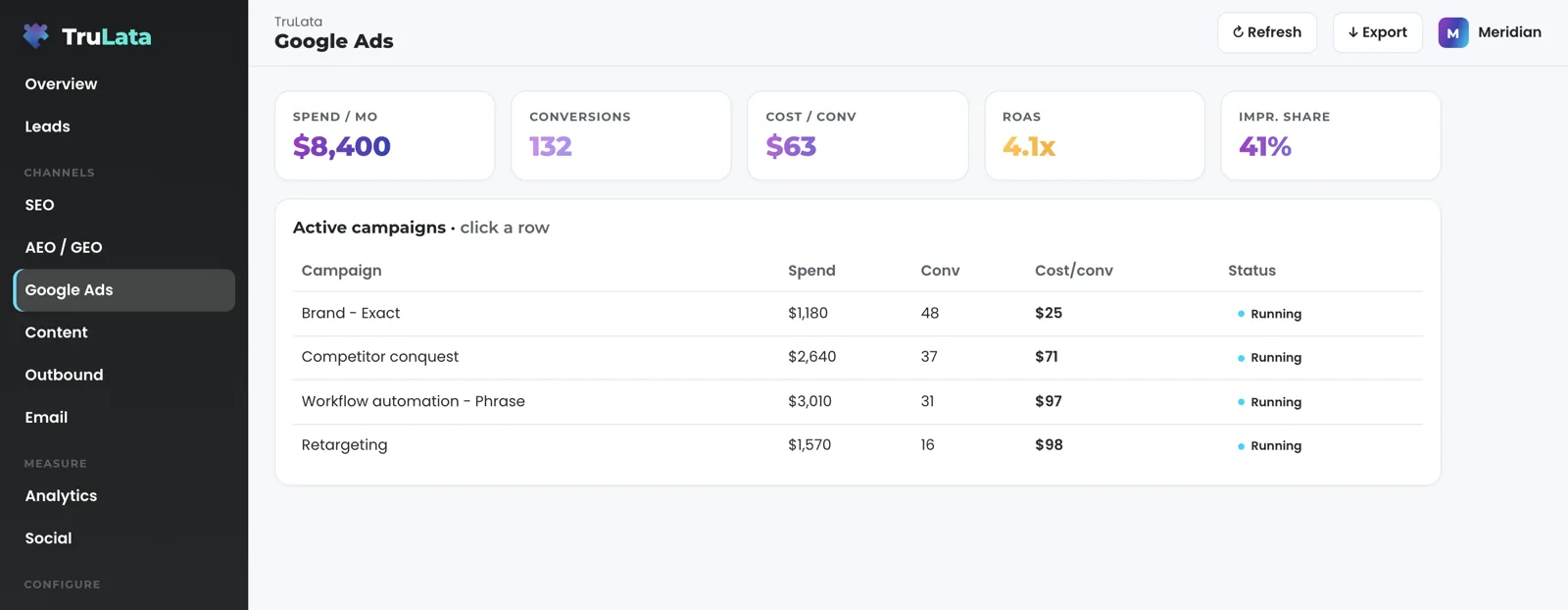This screenshot has height=610, width=1568.
Task: Click the $1,180 spend value
Action: (808, 313)
